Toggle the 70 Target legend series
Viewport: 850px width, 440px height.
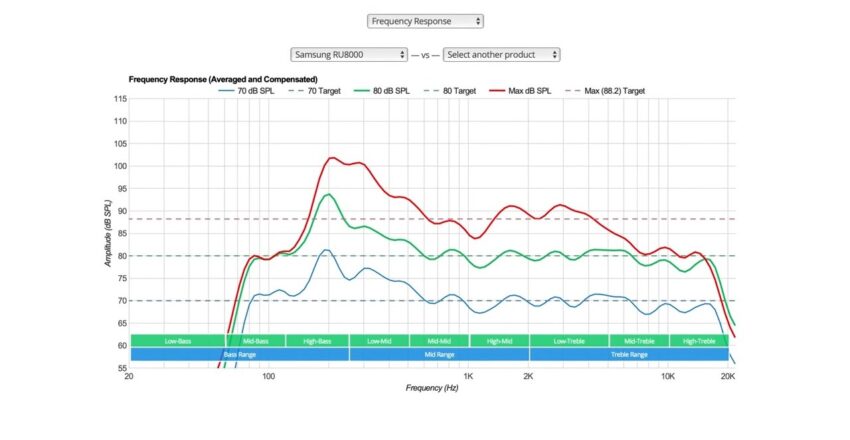click(x=315, y=91)
